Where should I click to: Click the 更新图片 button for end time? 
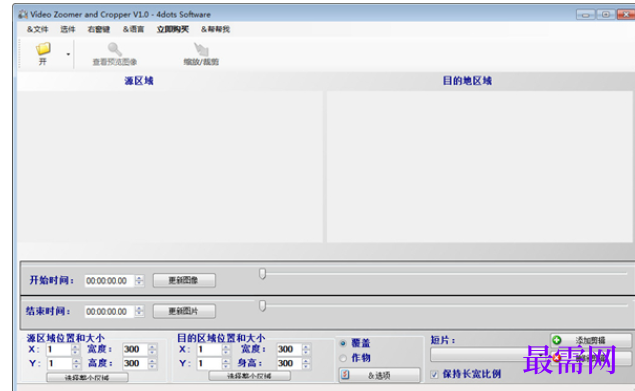pyautogui.click(x=184, y=311)
